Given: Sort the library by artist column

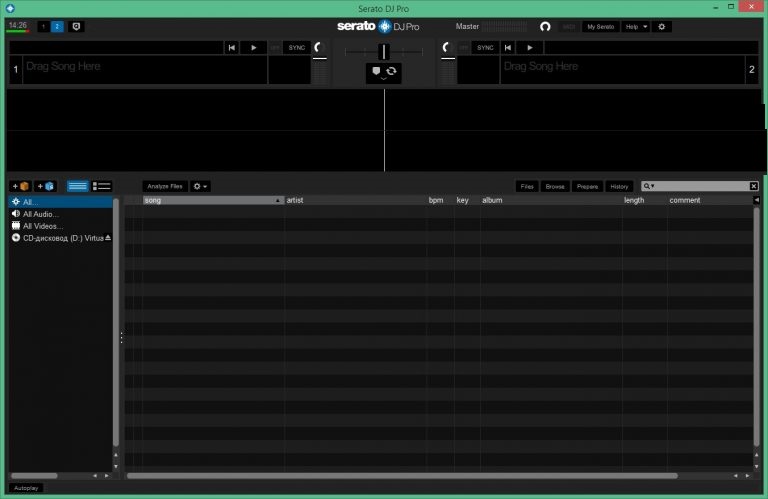Looking at the screenshot, I should pos(356,200).
